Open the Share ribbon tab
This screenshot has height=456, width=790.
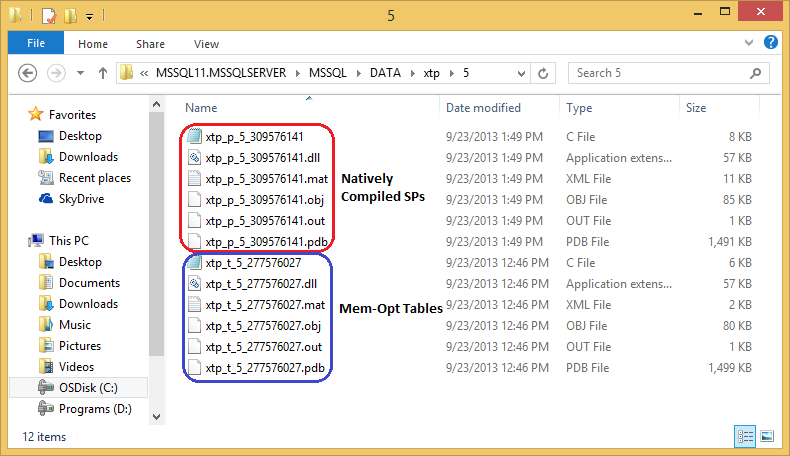[x=151, y=44]
